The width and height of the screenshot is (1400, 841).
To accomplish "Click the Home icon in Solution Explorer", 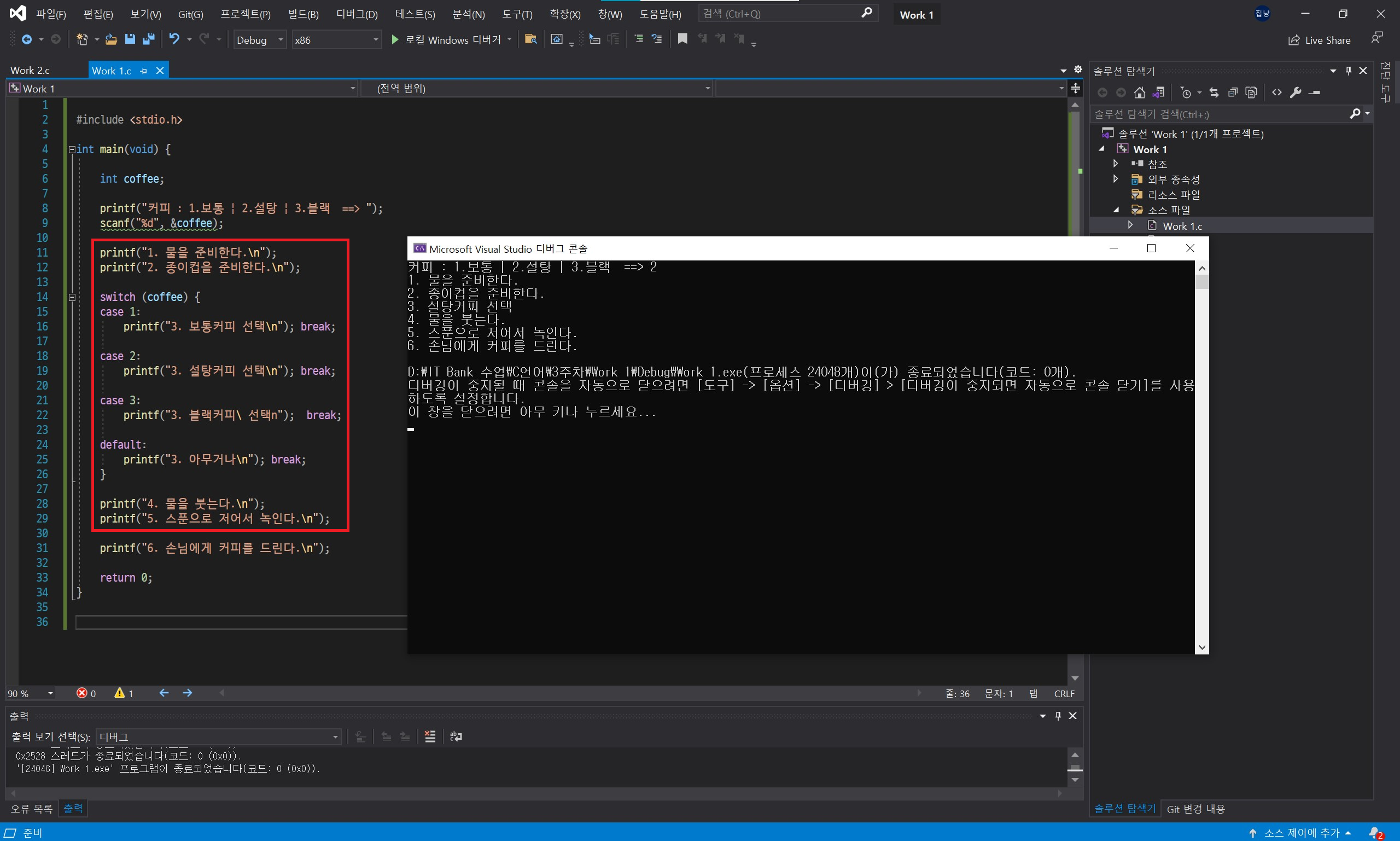I will [1140, 92].
